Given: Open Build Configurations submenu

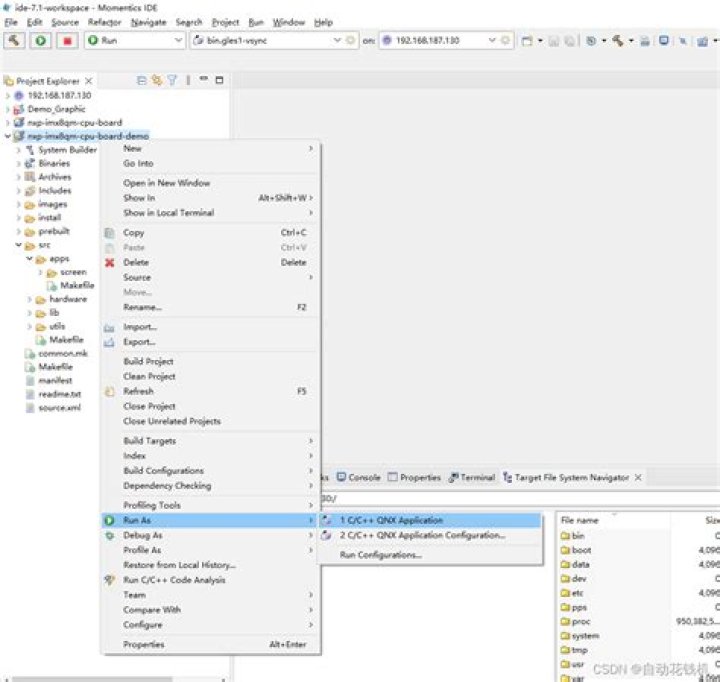Looking at the screenshot, I should [211, 470].
